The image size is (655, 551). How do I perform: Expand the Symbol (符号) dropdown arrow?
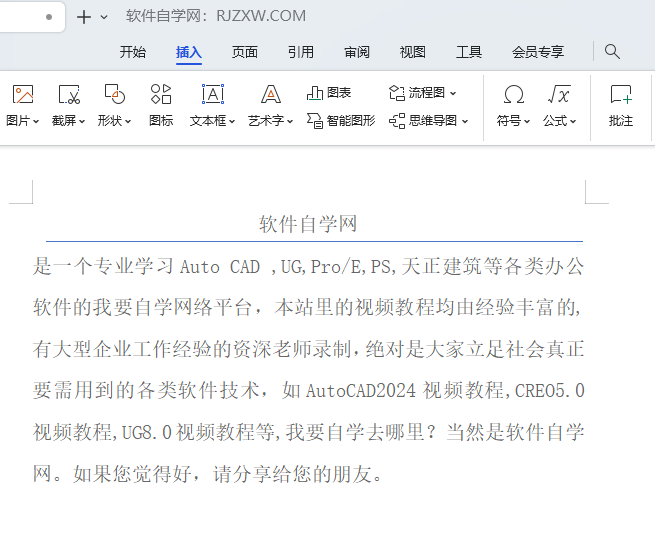coord(527,122)
